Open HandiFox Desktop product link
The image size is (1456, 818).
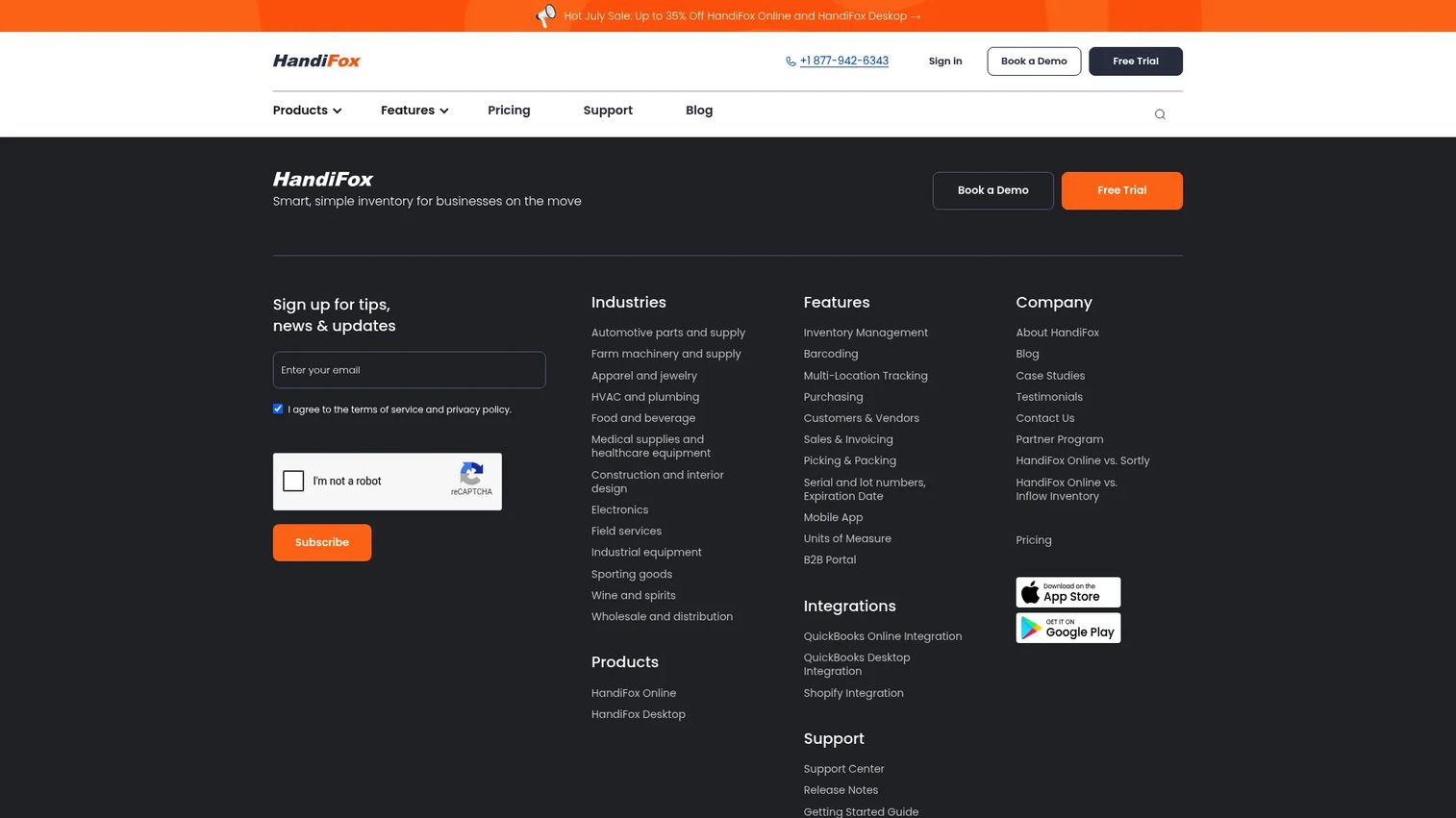639,714
